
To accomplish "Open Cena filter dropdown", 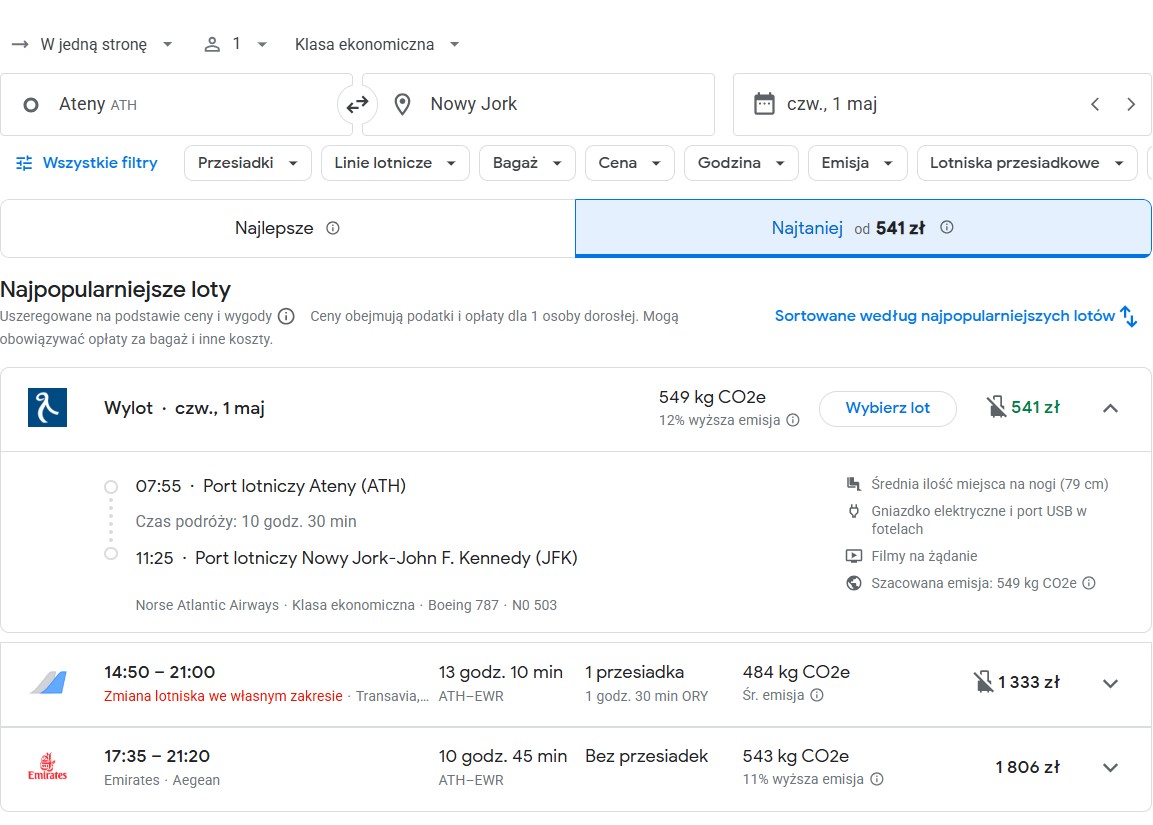I will click(629, 162).
